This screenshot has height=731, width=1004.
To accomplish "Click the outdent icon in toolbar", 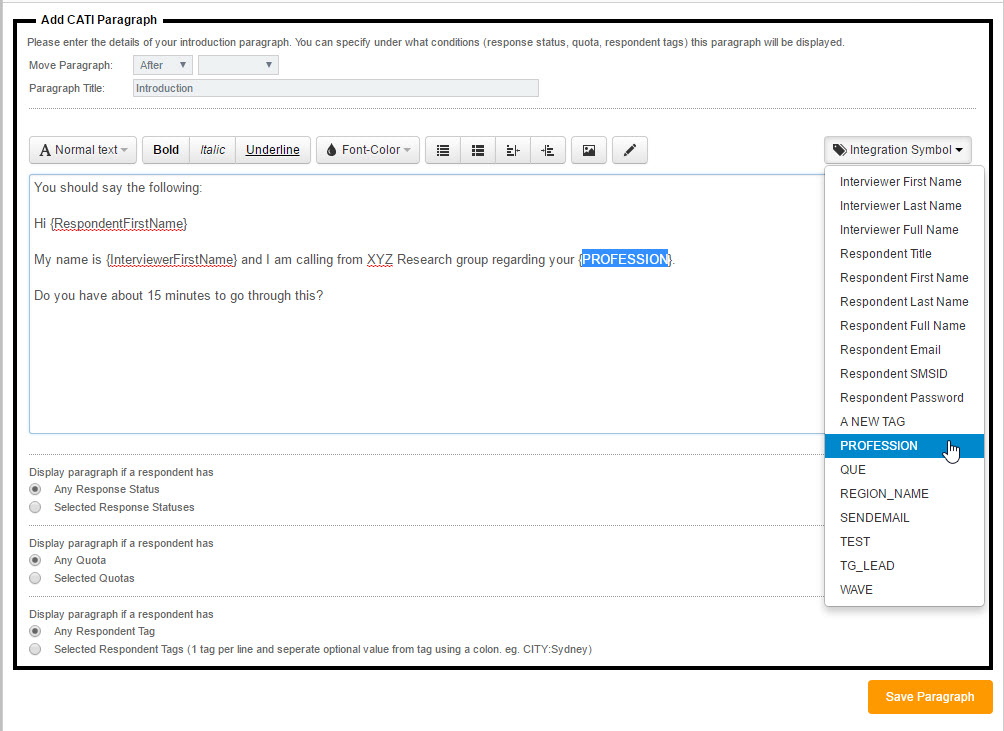I will [513, 150].
